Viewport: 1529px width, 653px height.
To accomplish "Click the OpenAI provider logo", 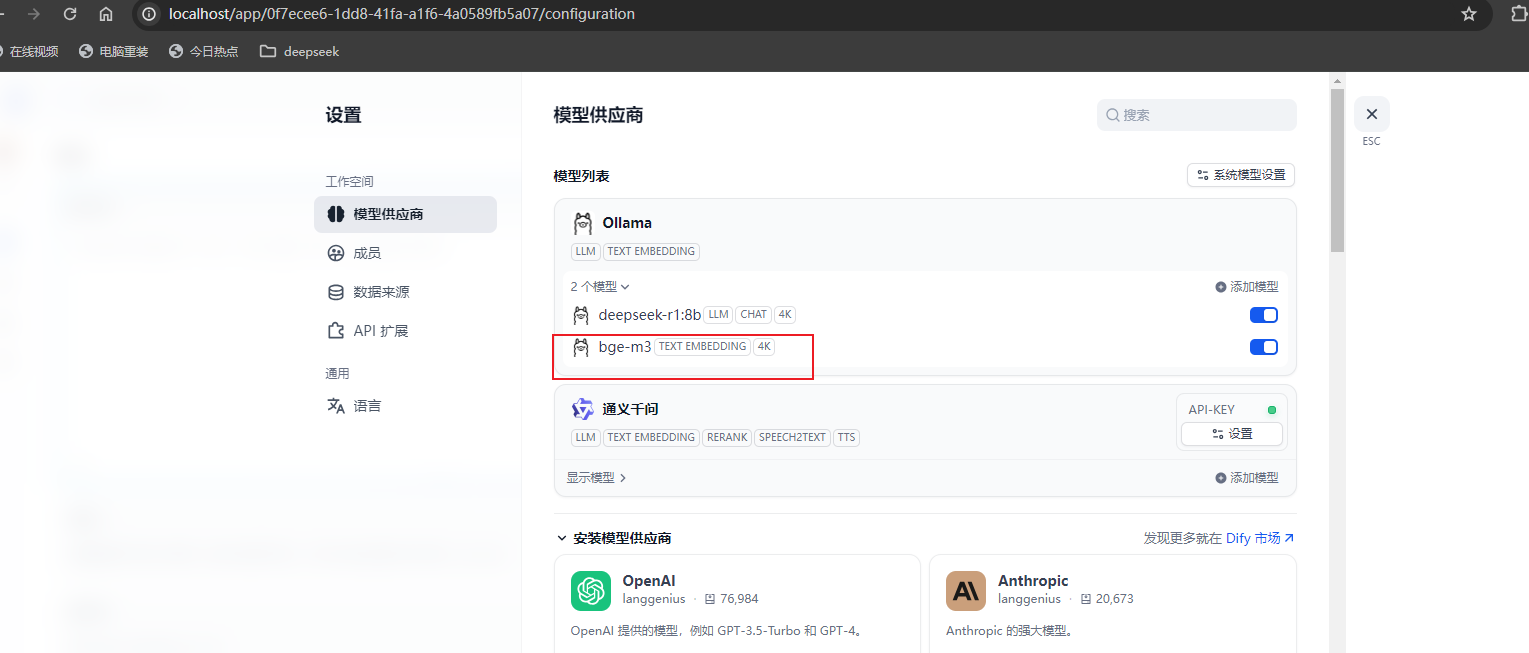I will pyautogui.click(x=591, y=591).
